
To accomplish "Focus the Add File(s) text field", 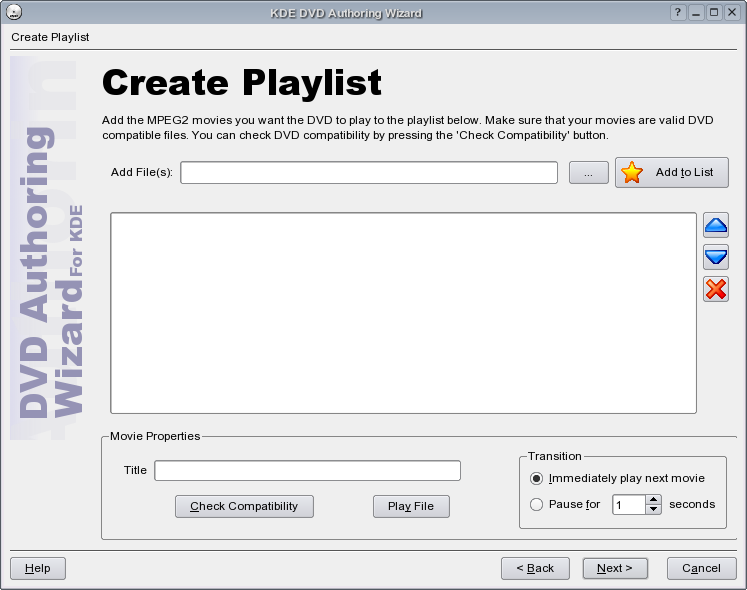I will [369, 173].
